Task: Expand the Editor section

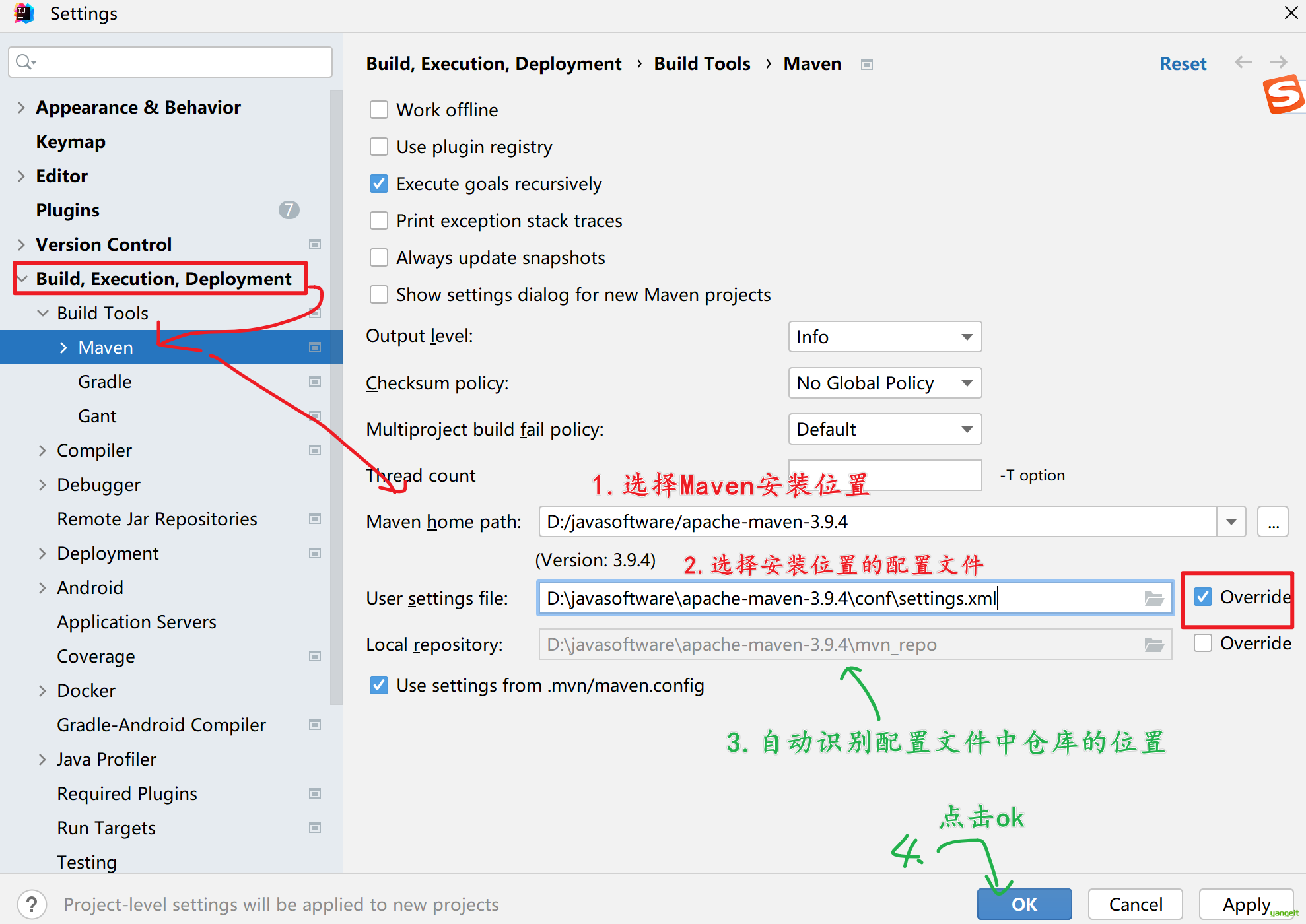Action: (21, 176)
